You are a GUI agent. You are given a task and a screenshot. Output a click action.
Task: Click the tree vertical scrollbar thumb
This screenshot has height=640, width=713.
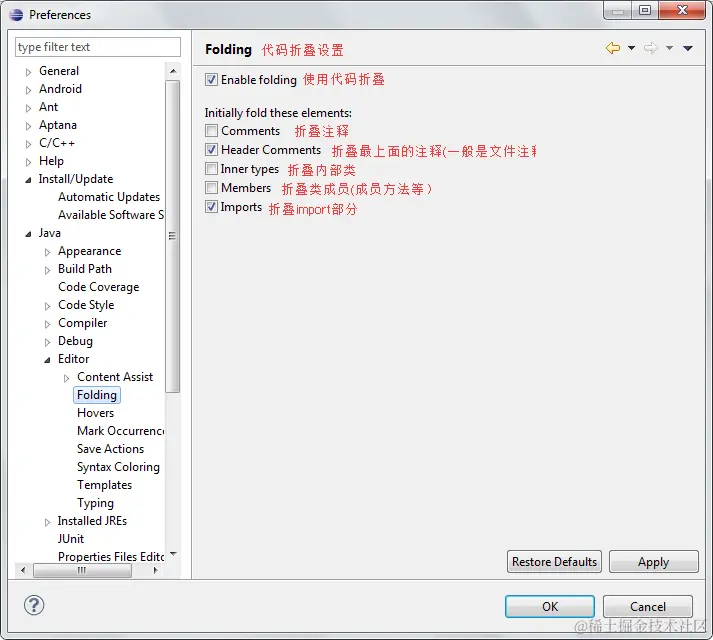coord(173,236)
